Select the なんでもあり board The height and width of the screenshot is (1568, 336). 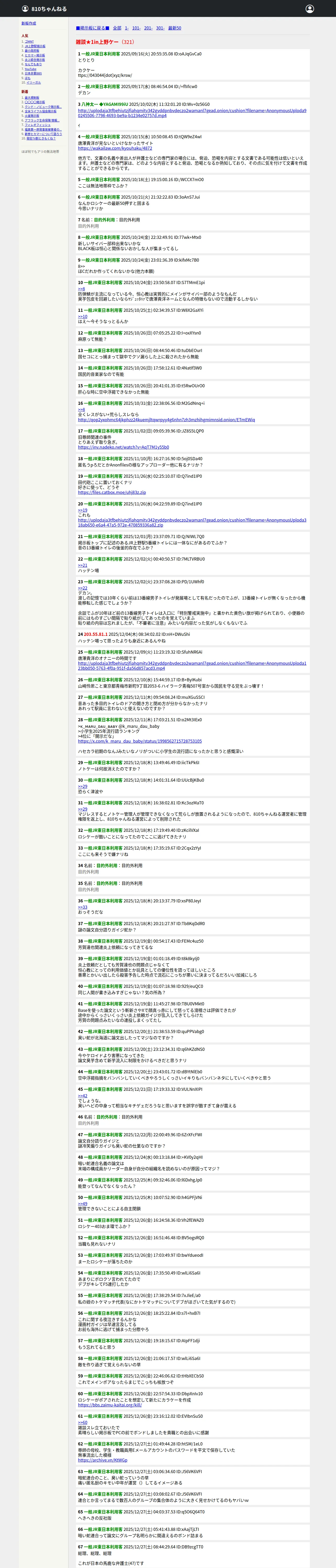pos(33,65)
